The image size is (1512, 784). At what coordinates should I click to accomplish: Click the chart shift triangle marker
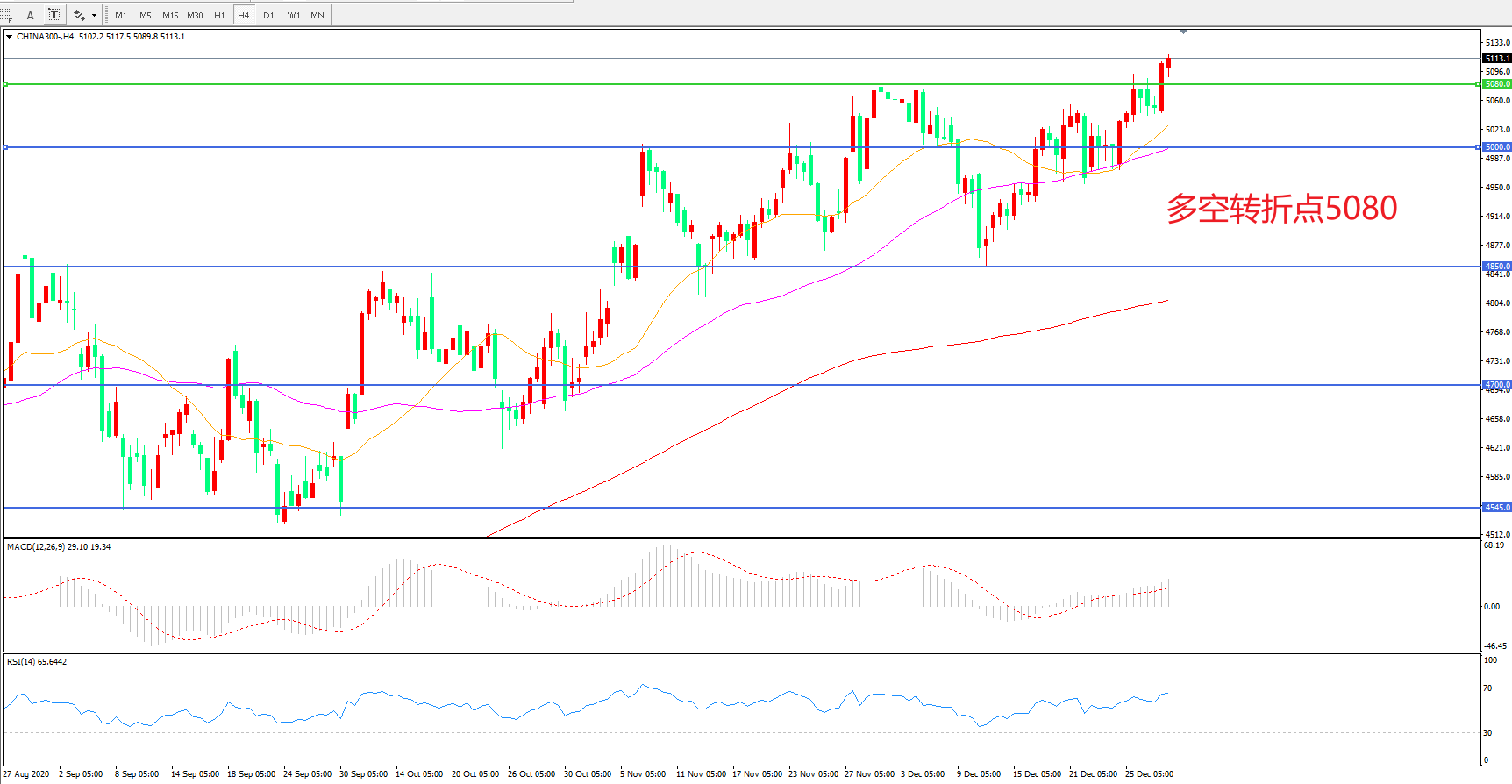[x=1183, y=32]
